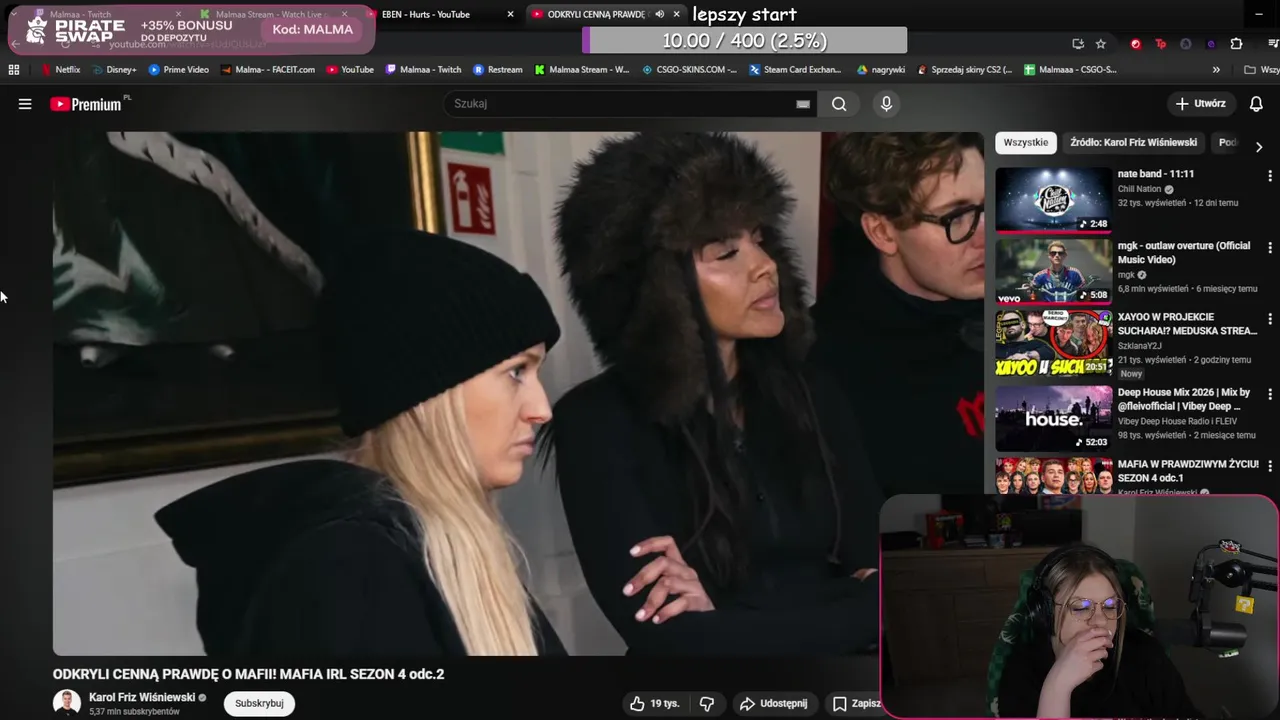Click the Udostępnij share button
Screen dimensions: 1280x720
pyautogui.click(x=773, y=704)
